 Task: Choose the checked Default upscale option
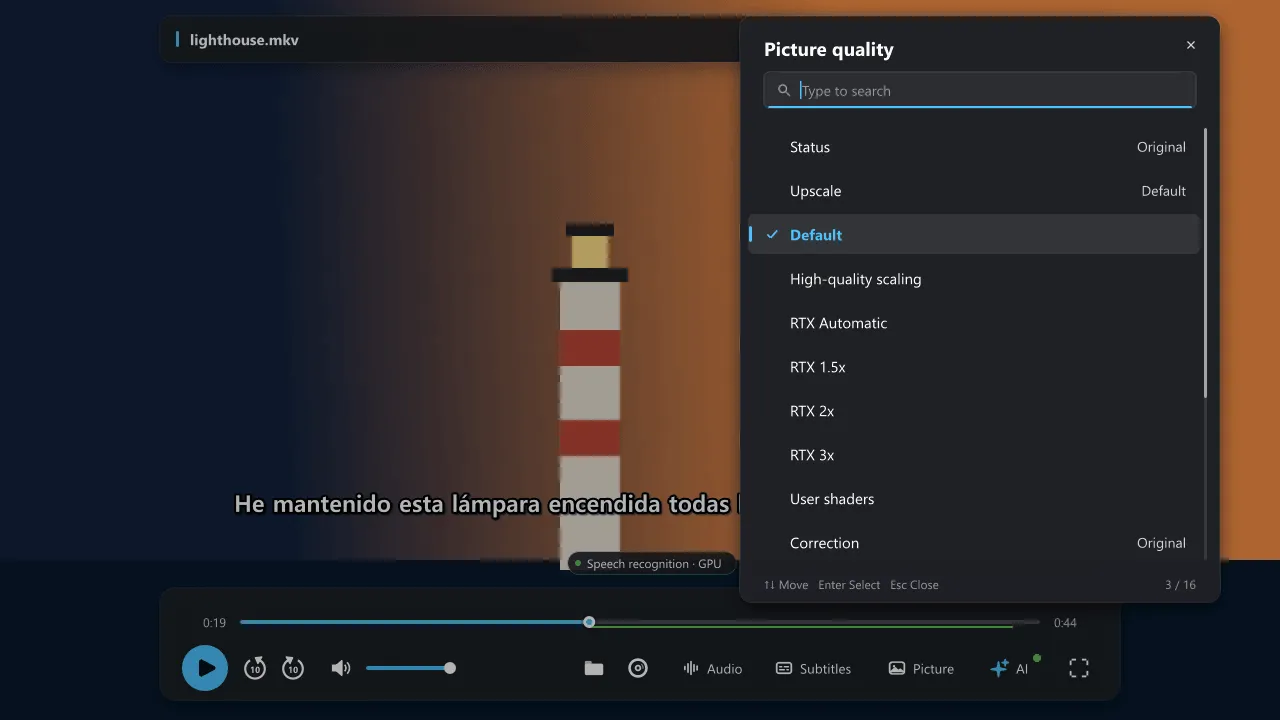coord(974,235)
